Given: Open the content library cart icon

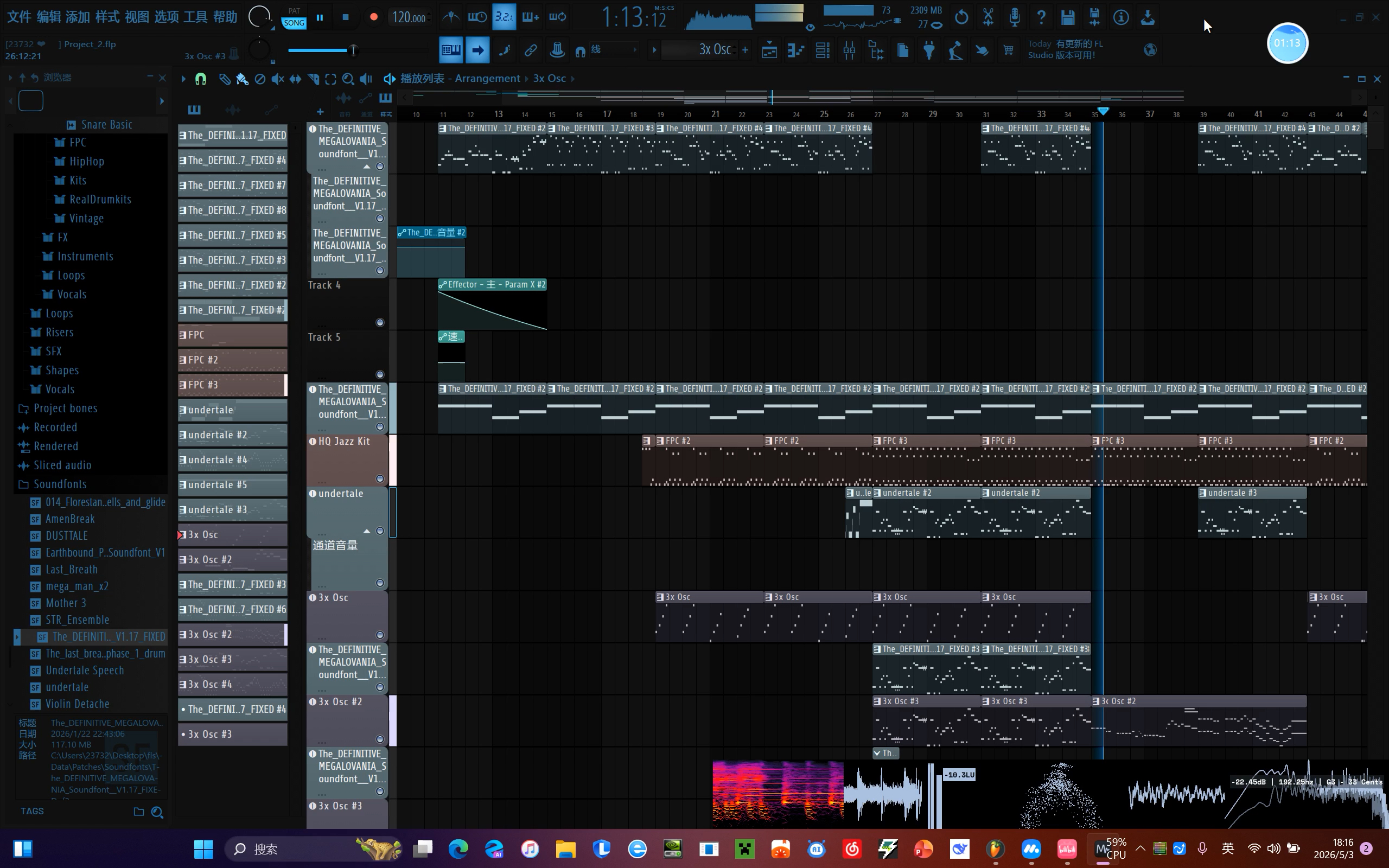Looking at the screenshot, I should [1009, 50].
